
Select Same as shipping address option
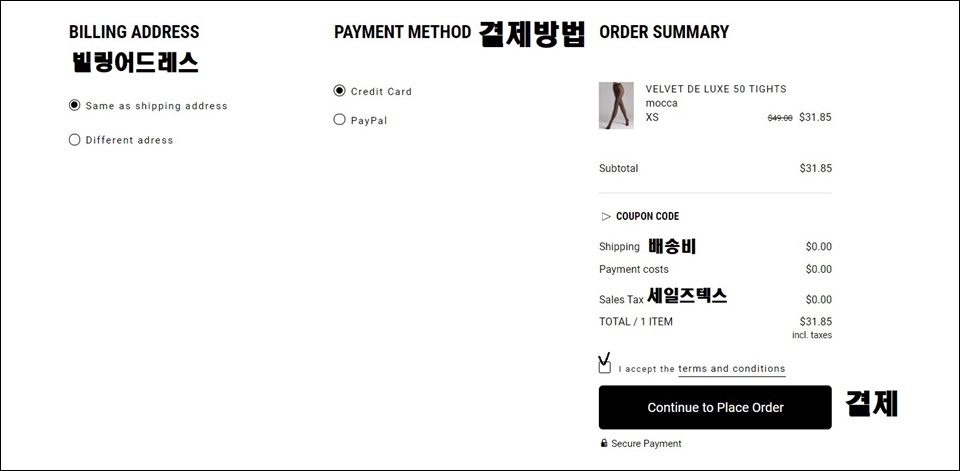[x=75, y=105]
